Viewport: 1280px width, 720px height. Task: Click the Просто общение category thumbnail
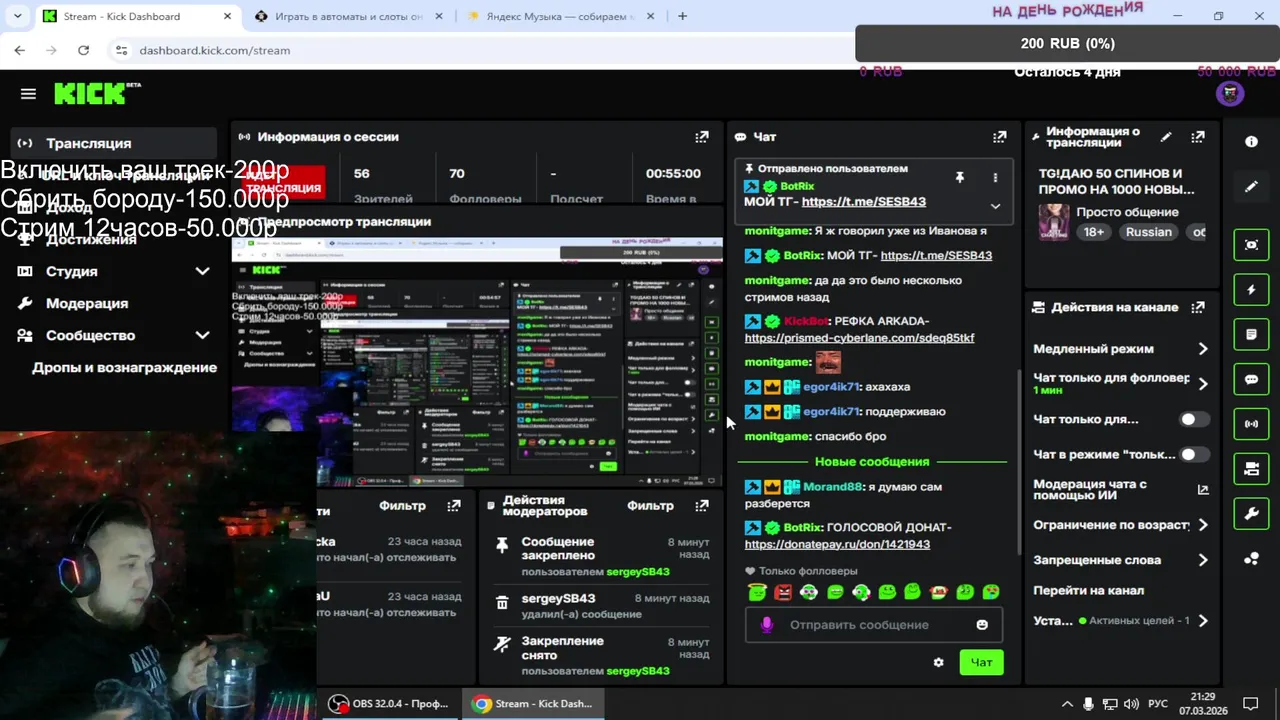click(x=1054, y=222)
